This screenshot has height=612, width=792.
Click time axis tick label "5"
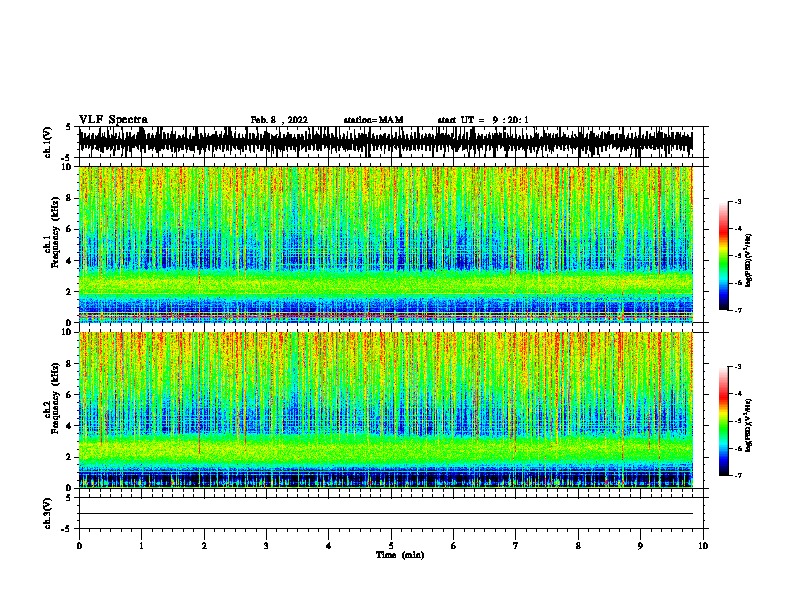391,546
